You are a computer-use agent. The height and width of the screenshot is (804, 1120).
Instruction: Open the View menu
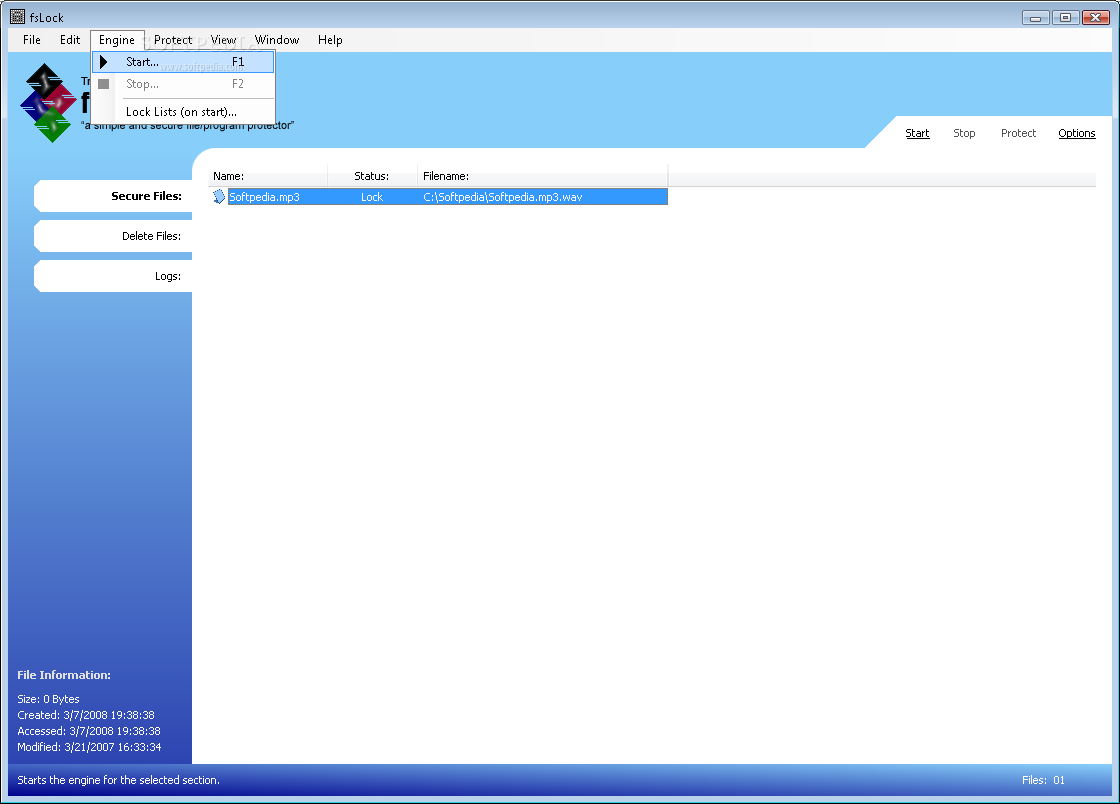223,40
